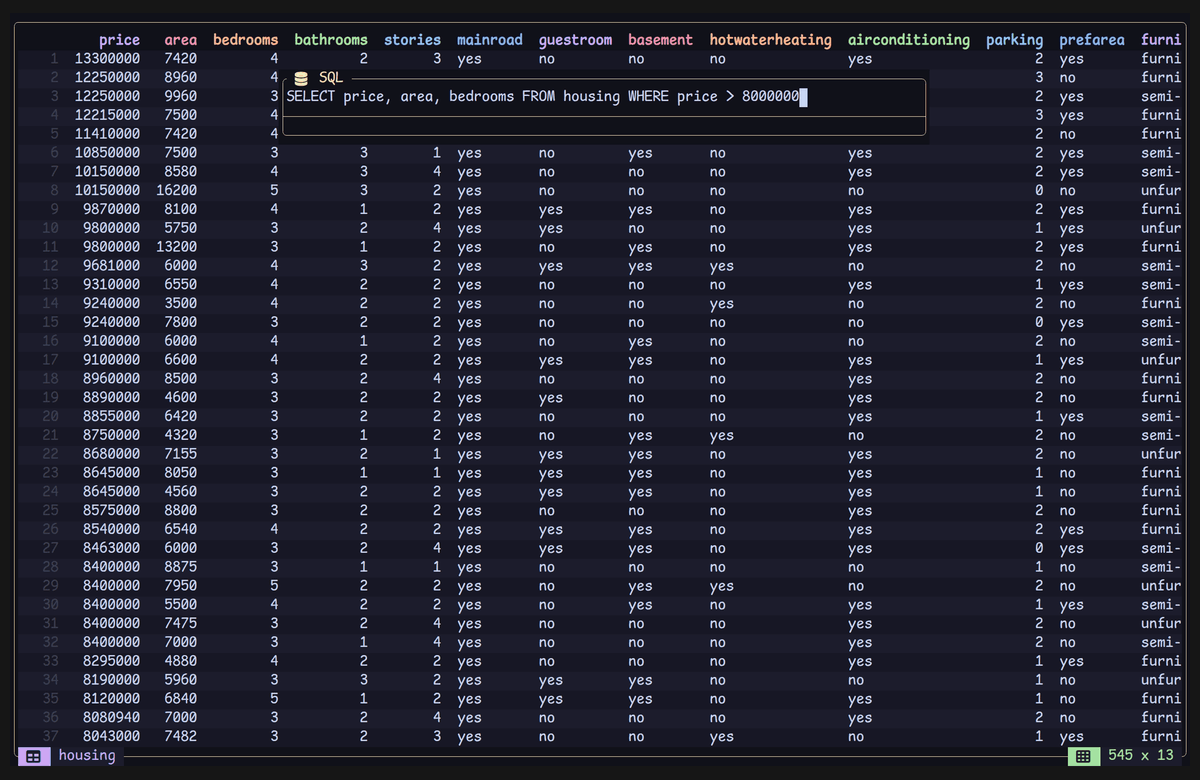Choose the mainroad column header

[x=490, y=40]
